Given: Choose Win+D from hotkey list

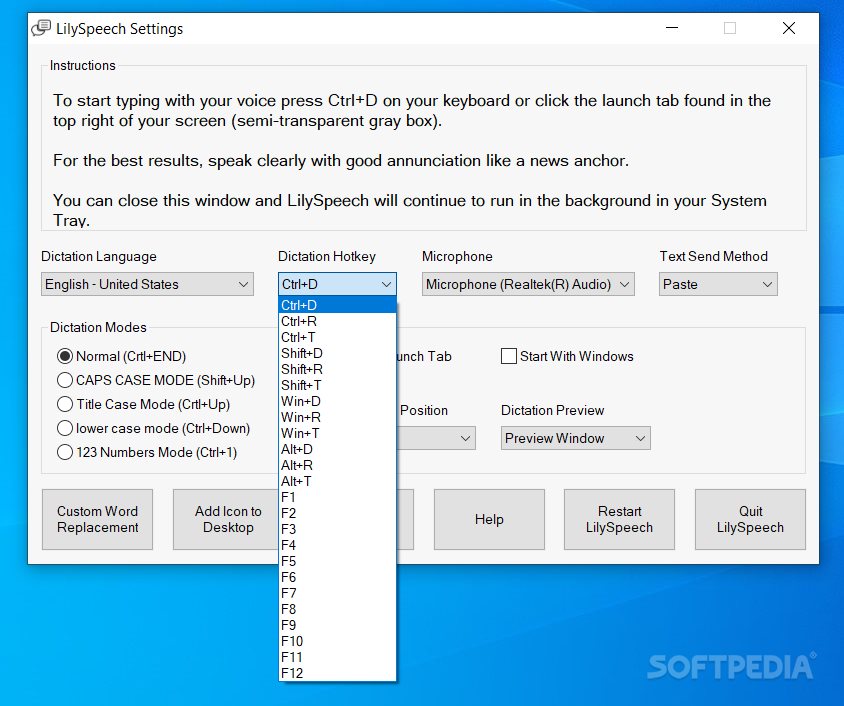Looking at the screenshot, I should (x=337, y=401).
